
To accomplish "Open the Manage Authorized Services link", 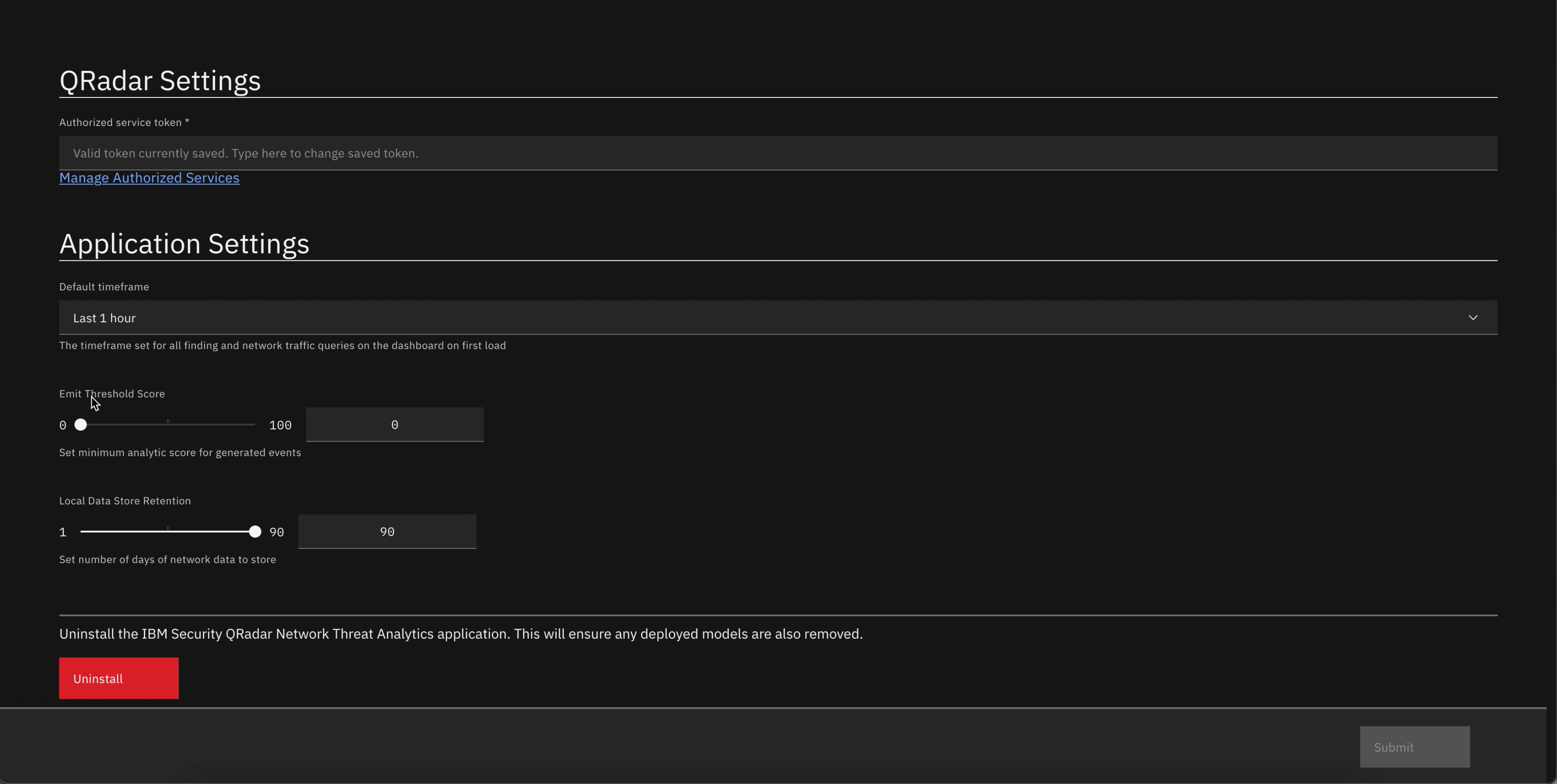I will tap(149, 178).
